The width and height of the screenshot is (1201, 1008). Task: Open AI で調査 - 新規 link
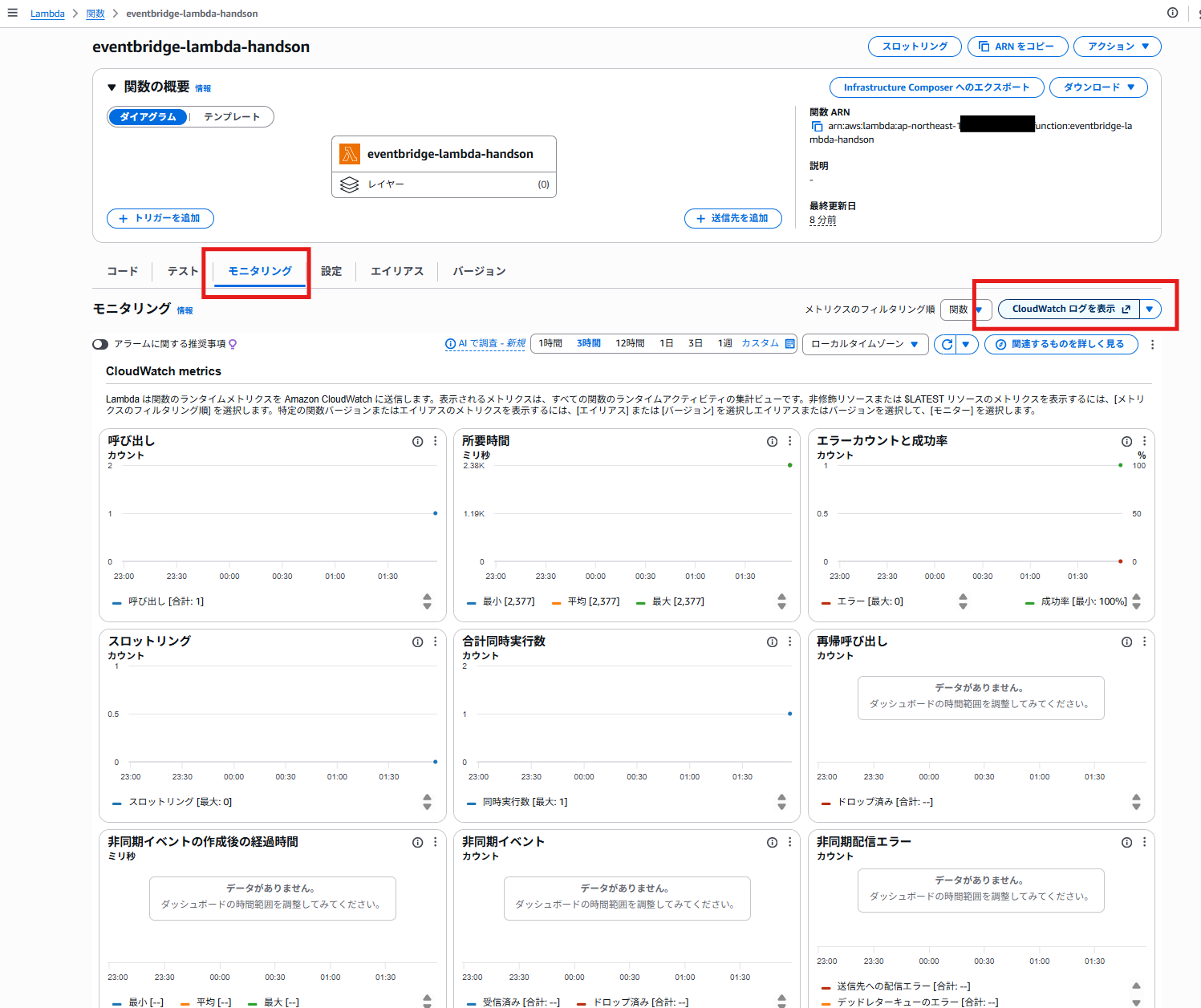pyautogui.click(x=485, y=343)
